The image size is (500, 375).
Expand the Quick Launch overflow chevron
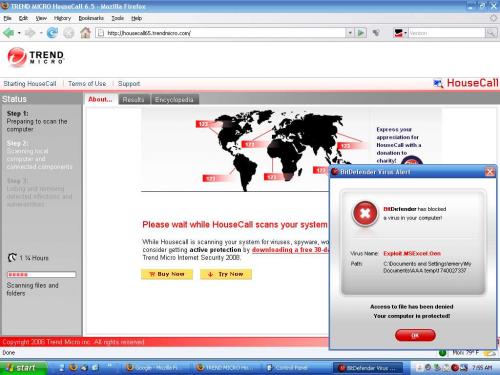coord(109,366)
